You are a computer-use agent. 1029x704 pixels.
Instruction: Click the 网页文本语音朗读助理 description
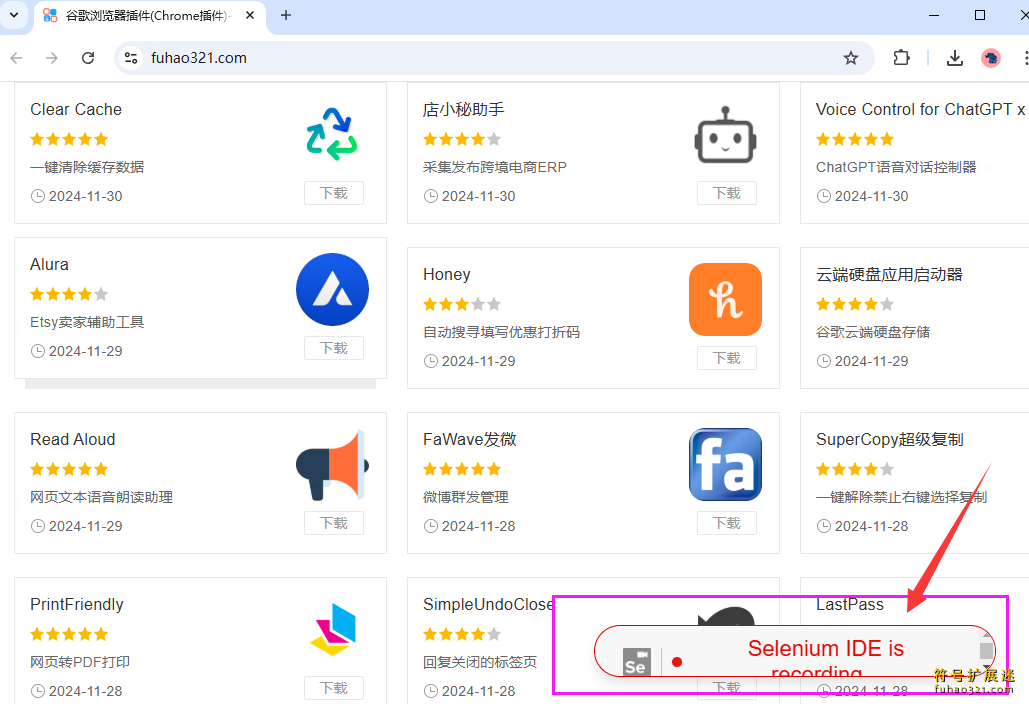pyautogui.click(x=102, y=497)
